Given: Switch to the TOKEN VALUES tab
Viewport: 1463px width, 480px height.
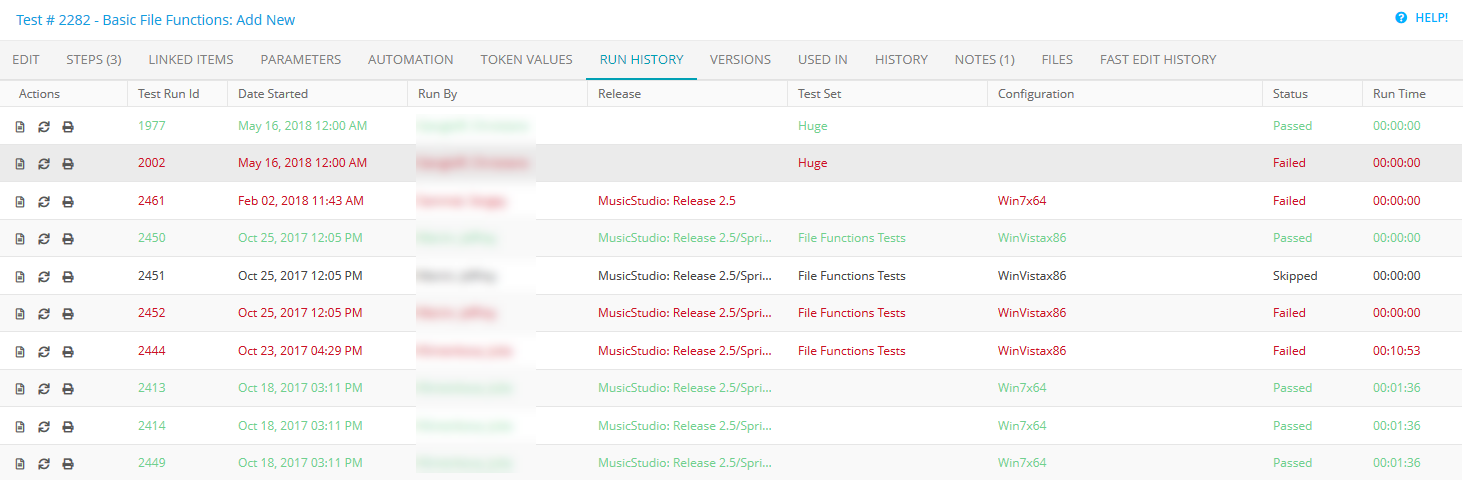Looking at the screenshot, I should point(527,60).
